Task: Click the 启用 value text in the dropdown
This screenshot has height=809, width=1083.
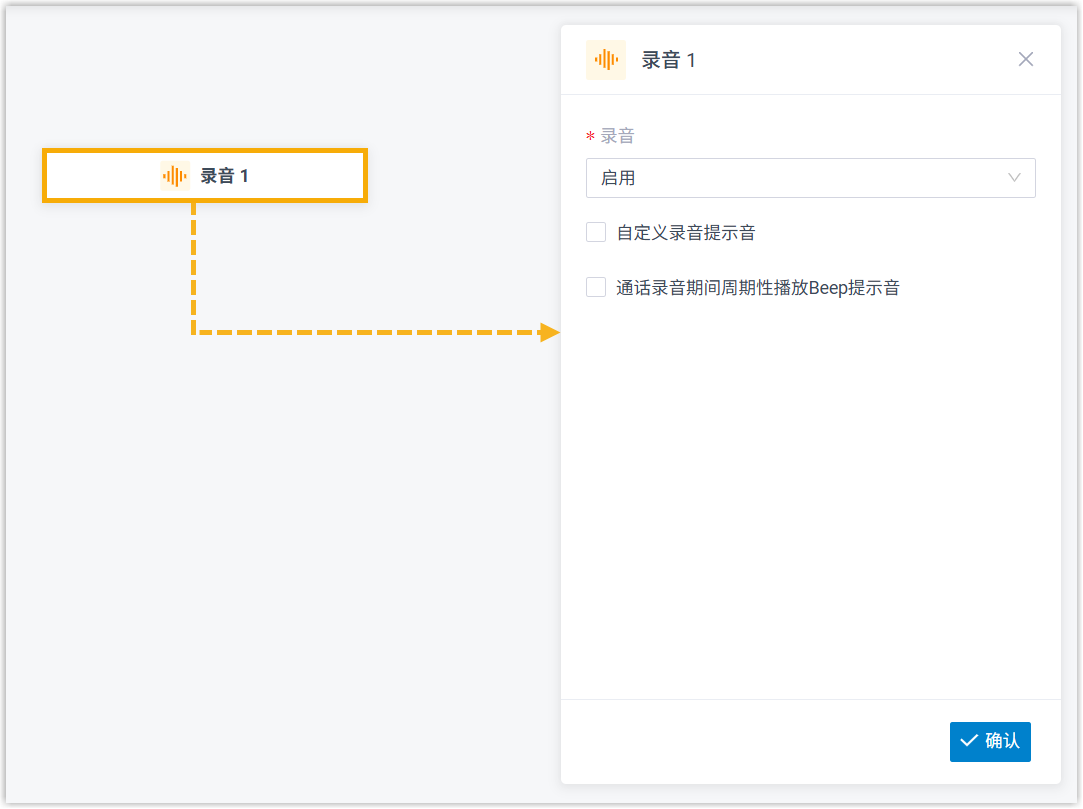Action: pyautogui.click(x=618, y=178)
